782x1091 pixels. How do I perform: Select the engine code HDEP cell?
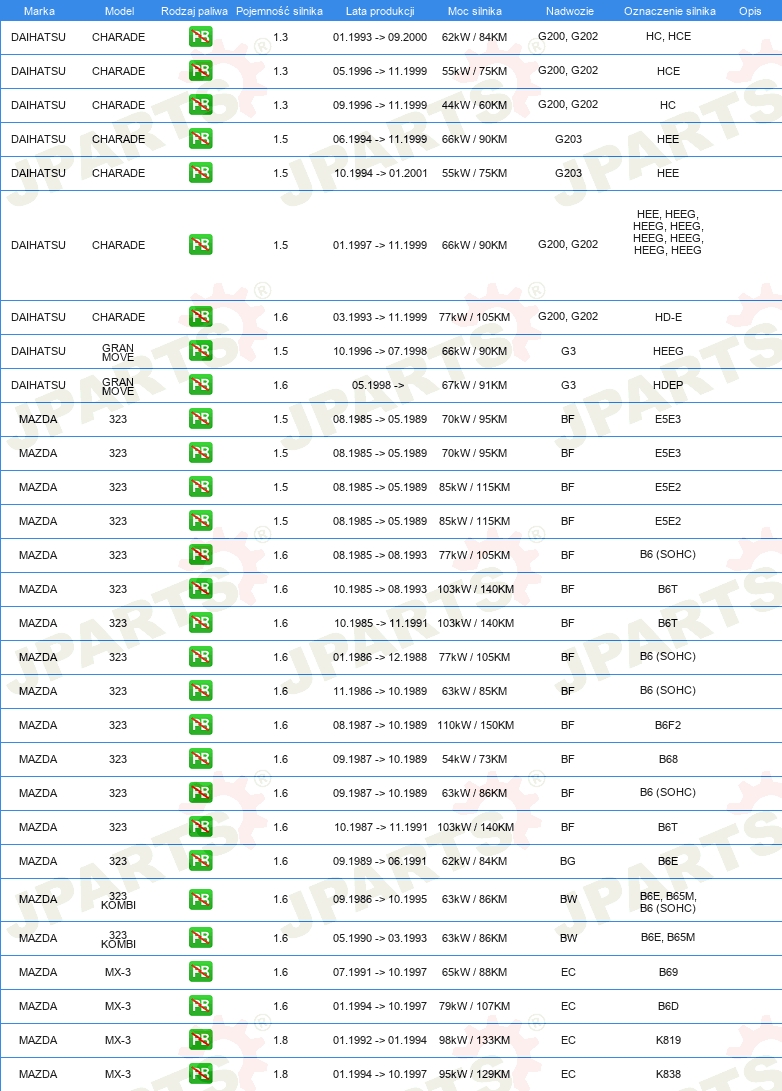(668, 385)
